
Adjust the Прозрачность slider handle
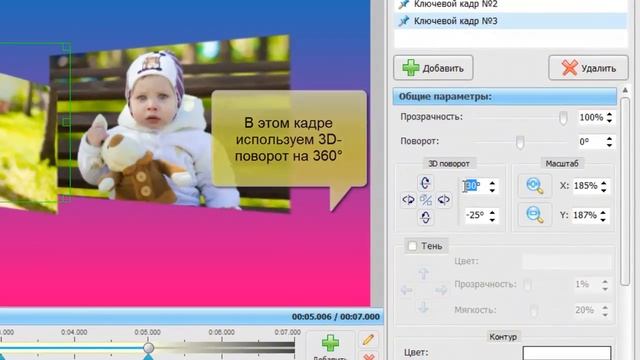[x=563, y=118]
